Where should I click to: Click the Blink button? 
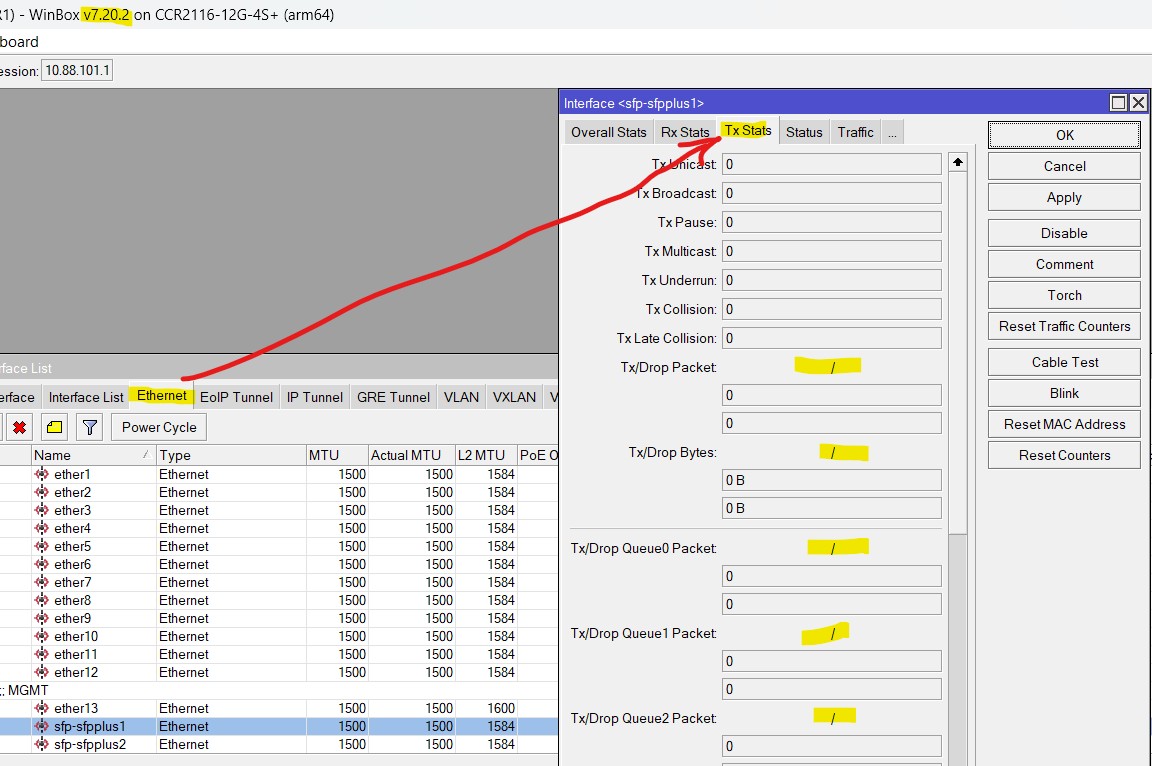[x=1064, y=393]
